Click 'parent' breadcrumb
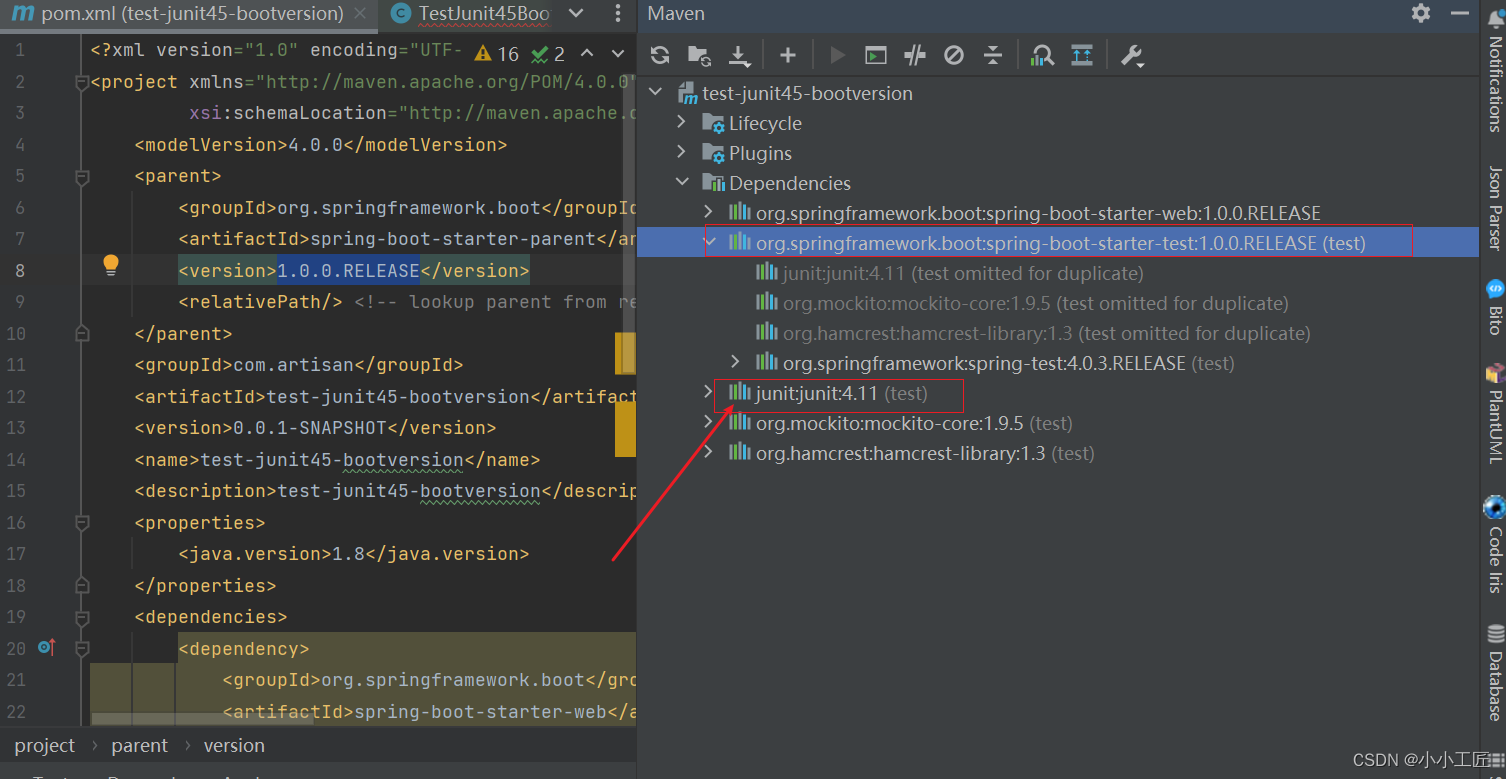Image resolution: width=1506 pixels, height=779 pixels. click(140, 746)
